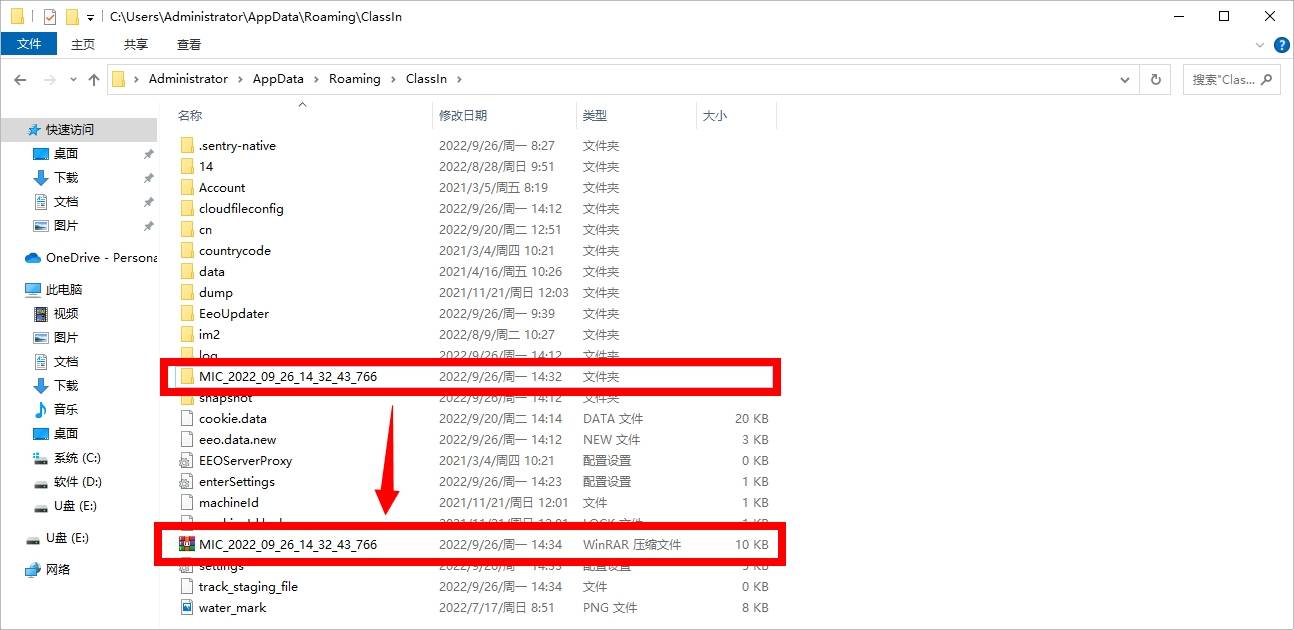Click the help question mark icon
This screenshot has height=630, width=1294.
coord(1284,44)
